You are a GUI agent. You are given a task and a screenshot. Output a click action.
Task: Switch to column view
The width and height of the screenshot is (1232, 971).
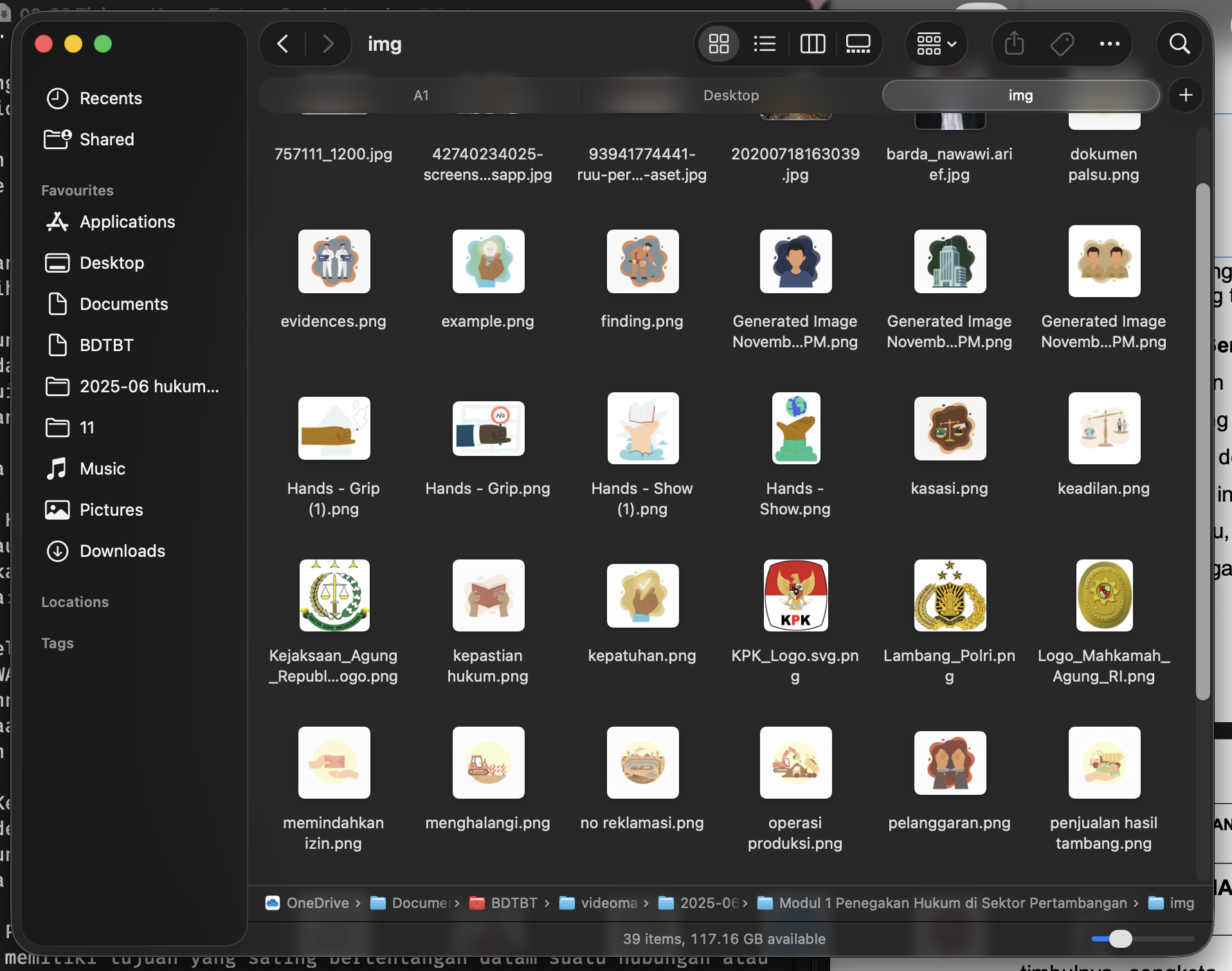(x=812, y=44)
